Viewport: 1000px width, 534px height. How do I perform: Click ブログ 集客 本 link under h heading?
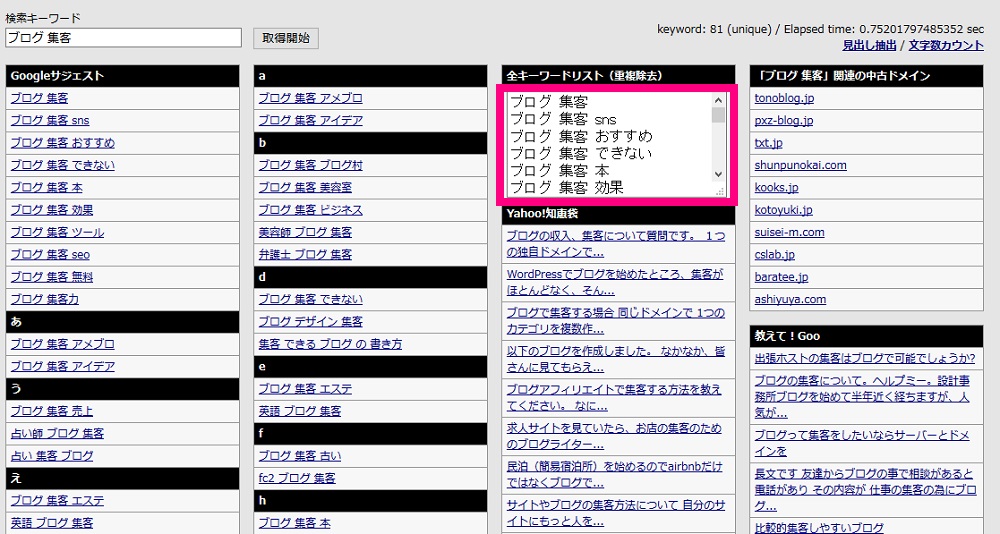pyautogui.click(x=295, y=523)
